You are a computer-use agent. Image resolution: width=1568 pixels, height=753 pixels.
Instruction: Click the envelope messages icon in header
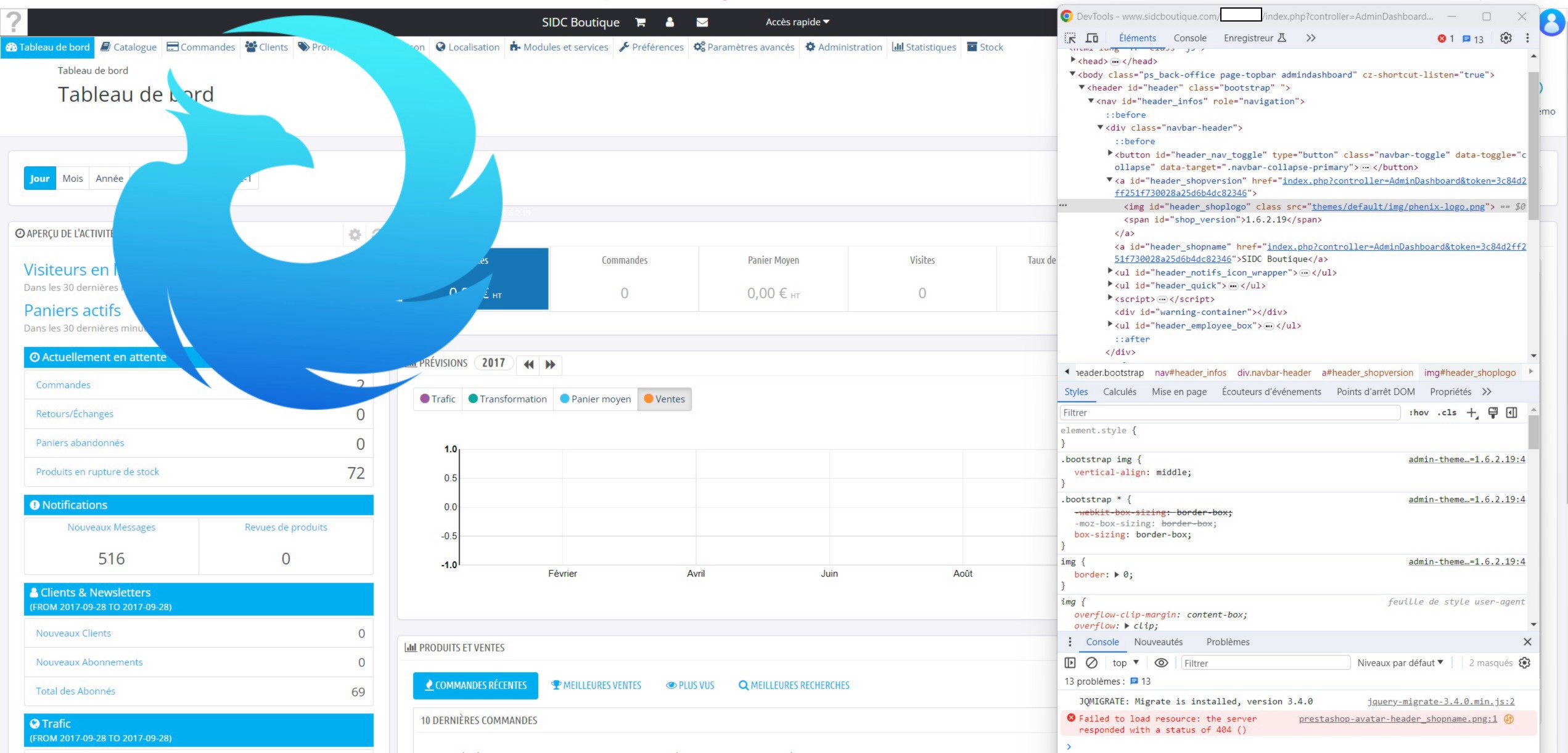point(702,22)
